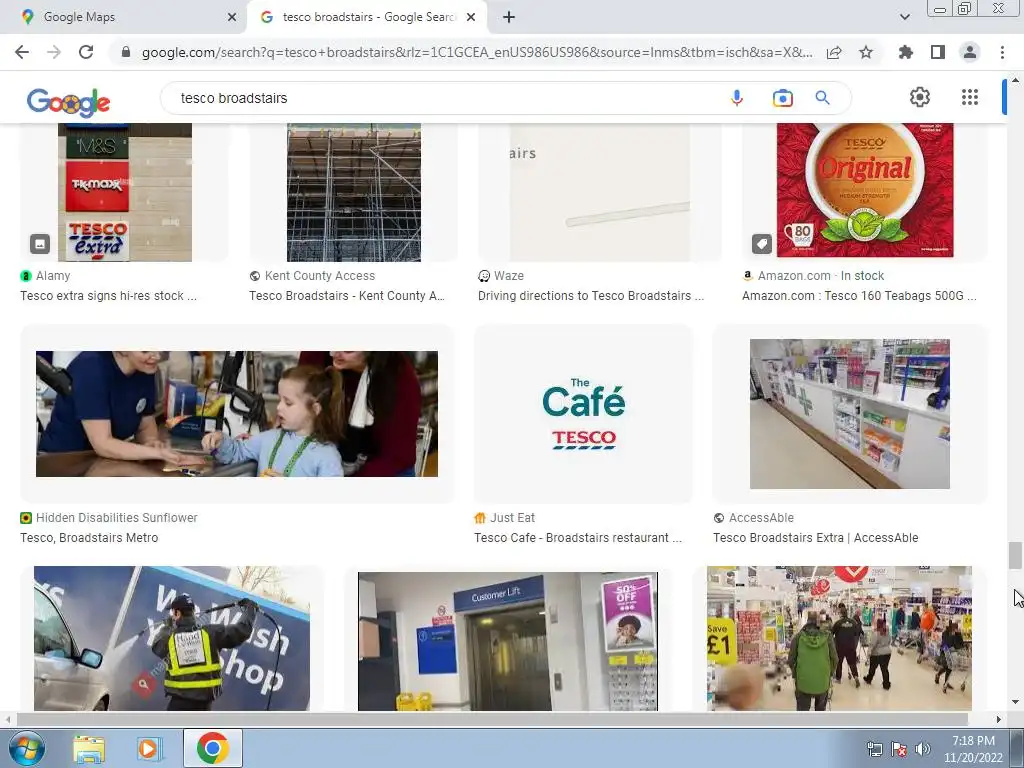
Task: View site information via the lock icon
Action: pyautogui.click(x=126, y=52)
